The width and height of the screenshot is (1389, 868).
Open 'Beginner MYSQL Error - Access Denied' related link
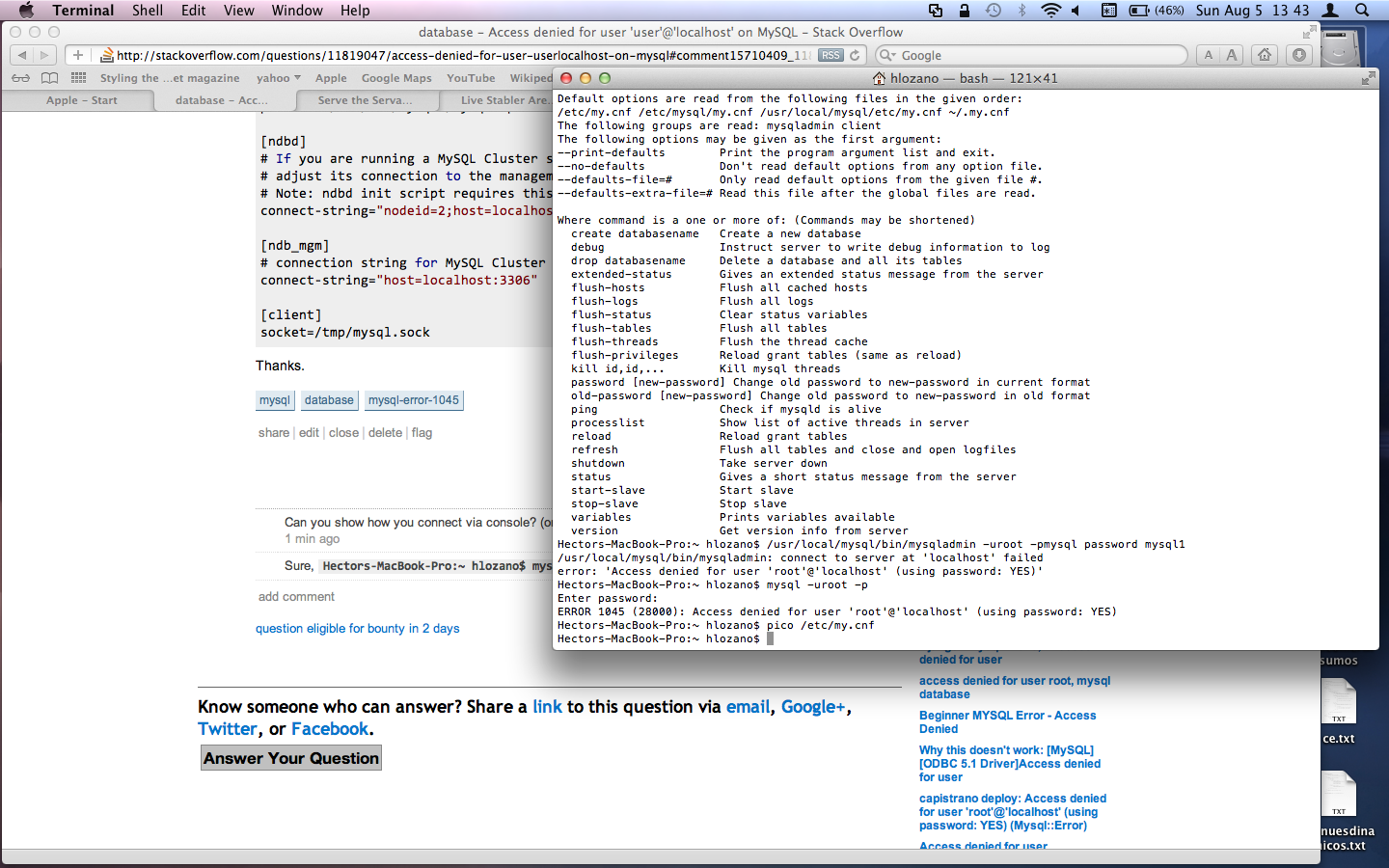(1007, 722)
